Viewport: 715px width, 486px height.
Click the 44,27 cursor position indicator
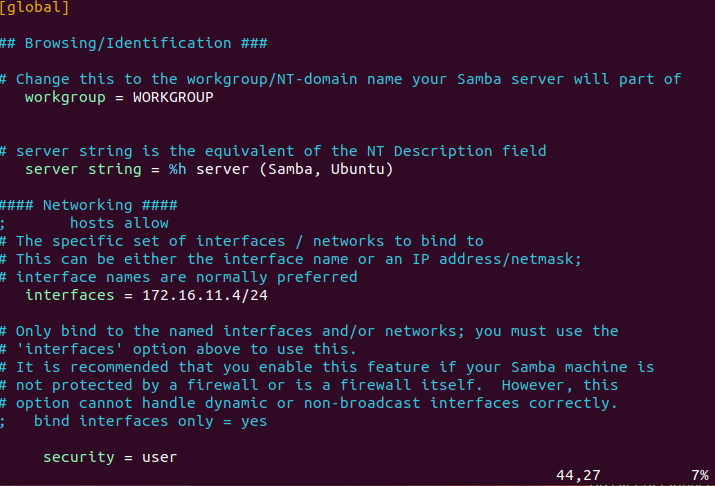578,476
